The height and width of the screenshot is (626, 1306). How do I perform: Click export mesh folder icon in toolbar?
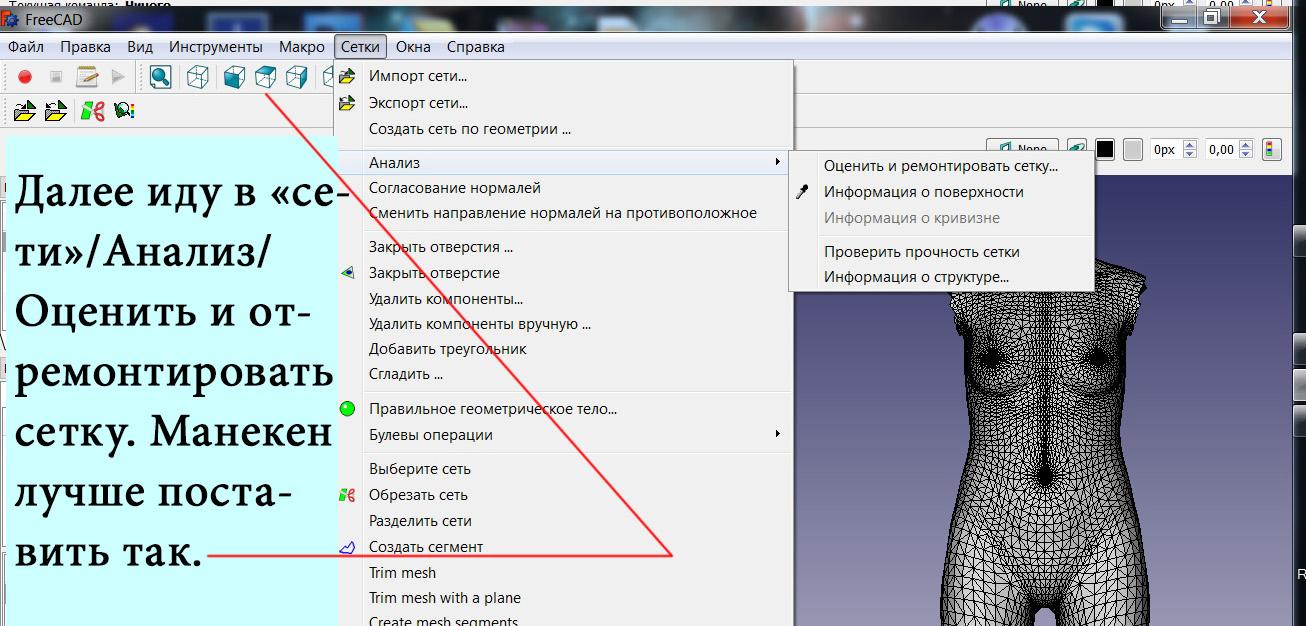click(57, 111)
